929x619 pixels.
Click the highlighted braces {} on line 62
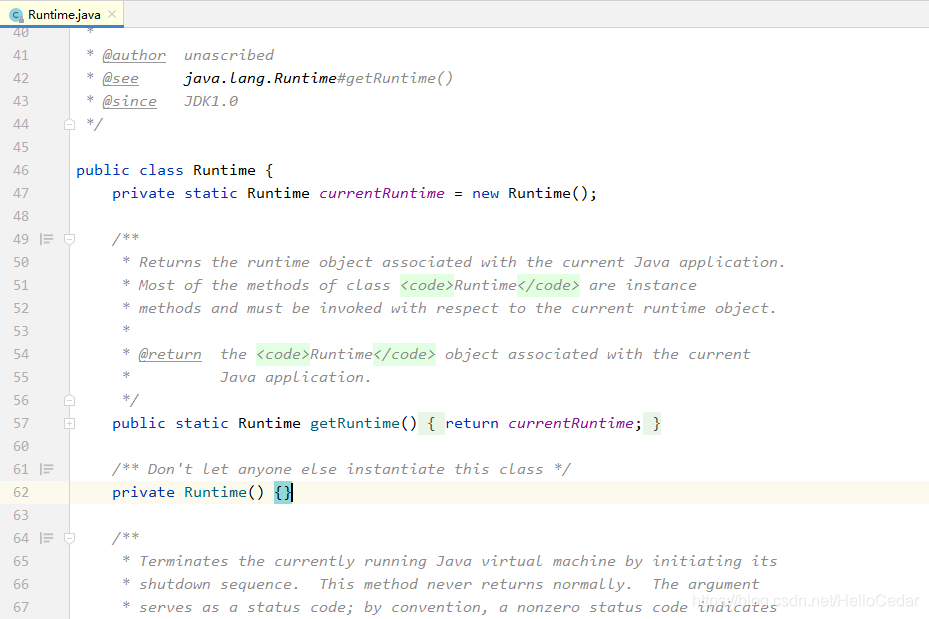(283, 492)
